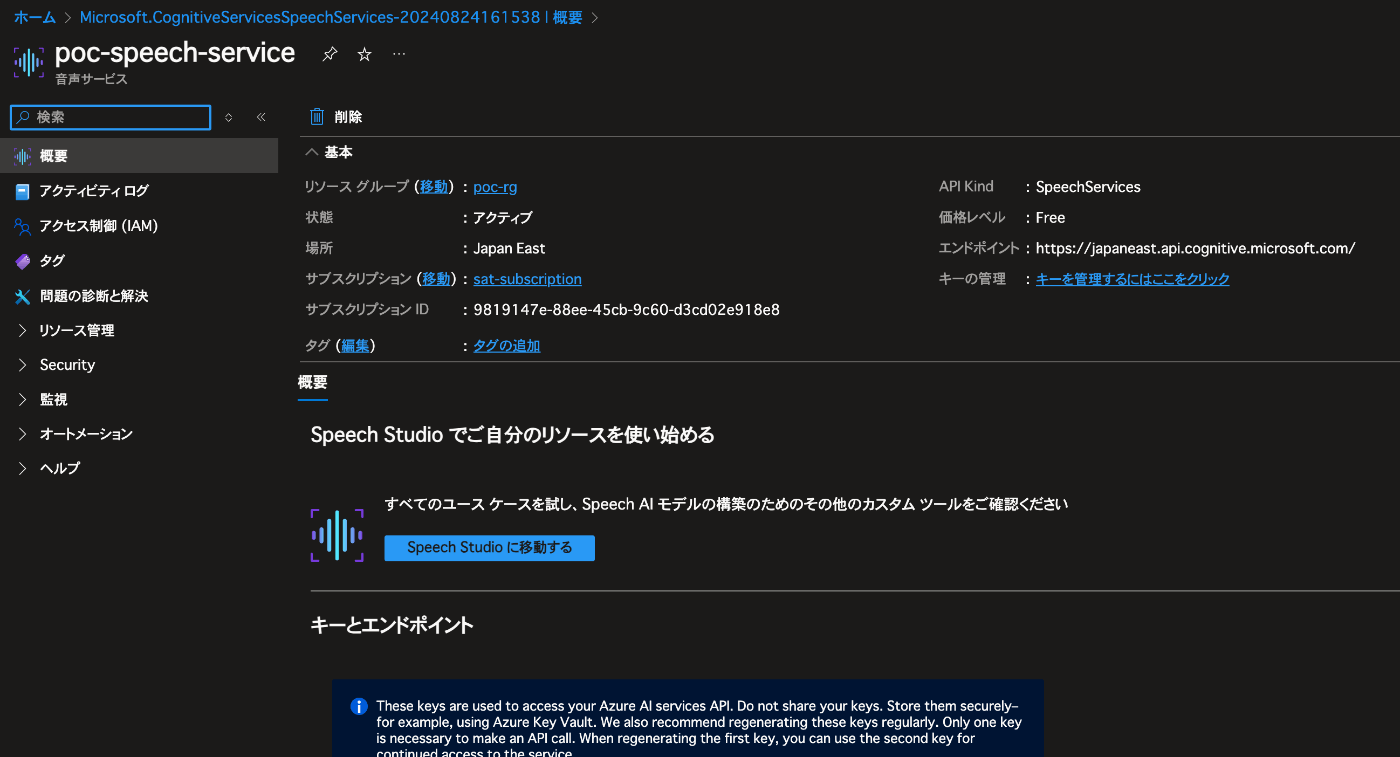
Task: Expand the Security section
Action: 22,365
